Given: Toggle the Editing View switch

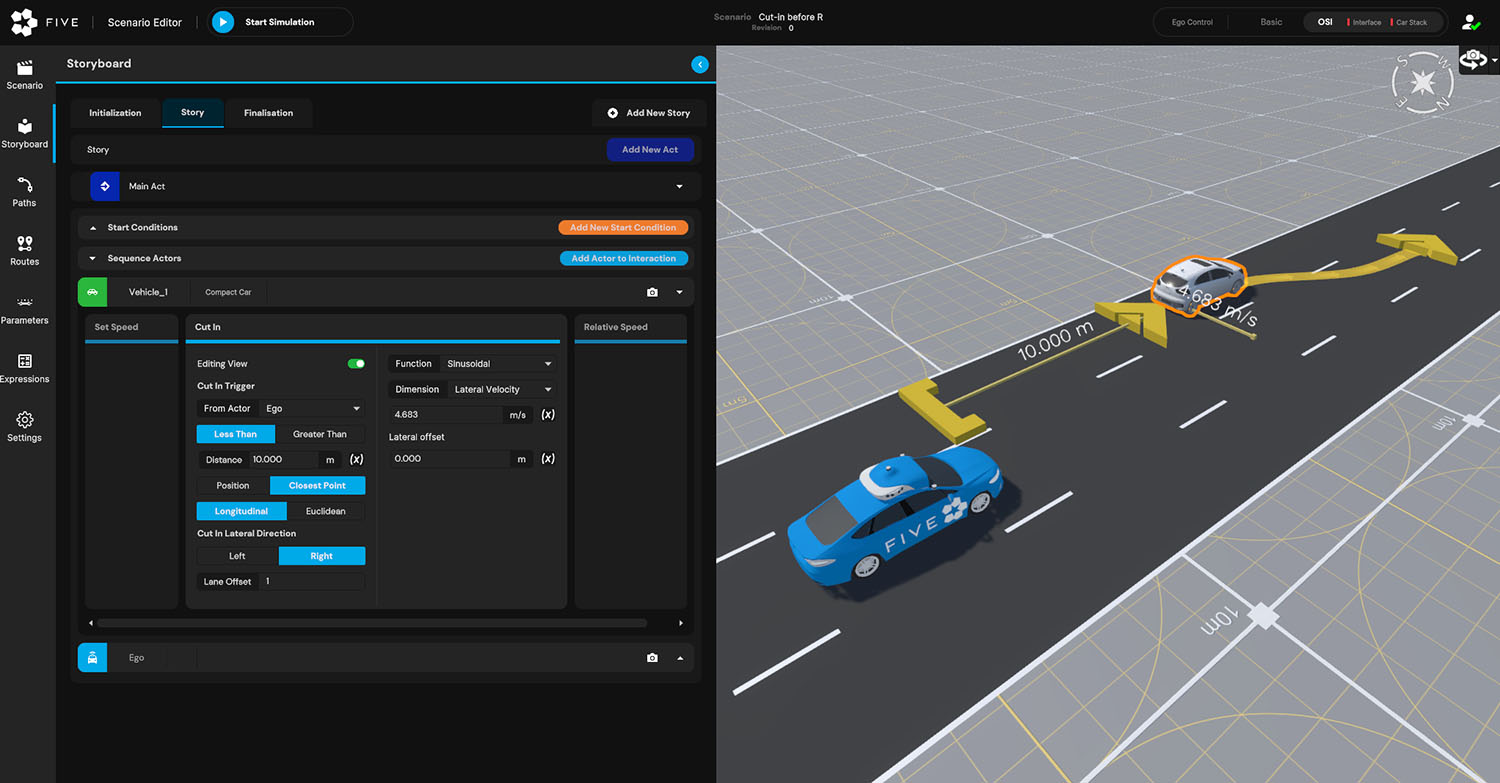Looking at the screenshot, I should point(356,364).
